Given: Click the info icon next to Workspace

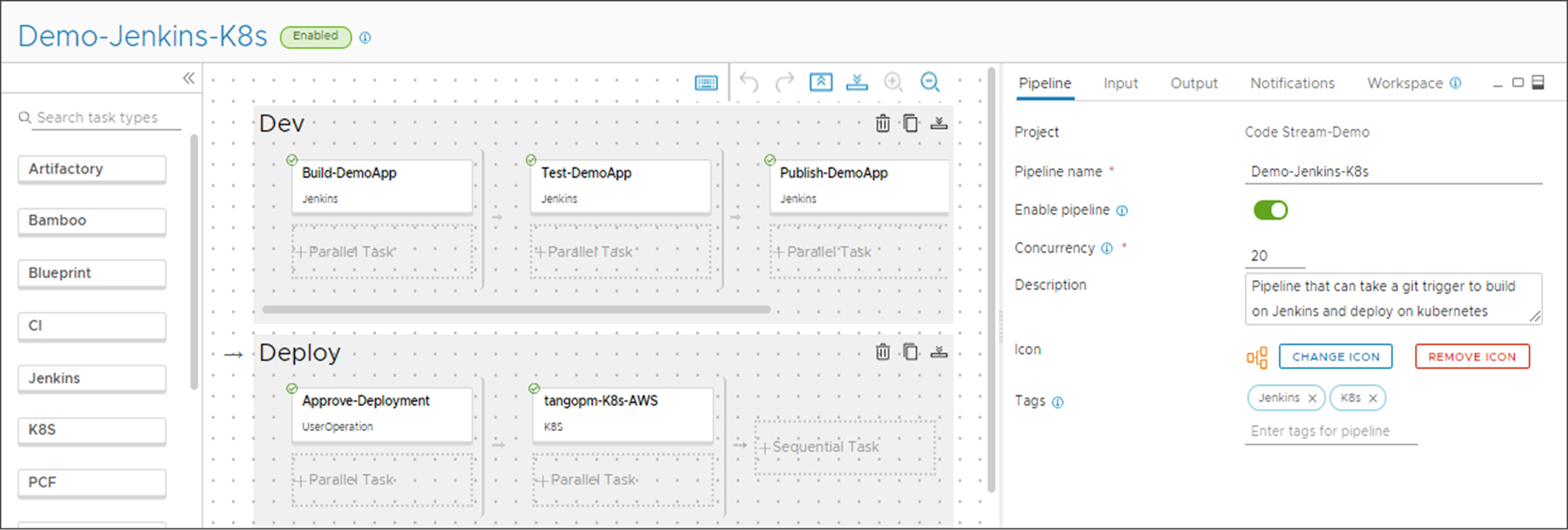Looking at the screenshot, I should point(1455,83).
